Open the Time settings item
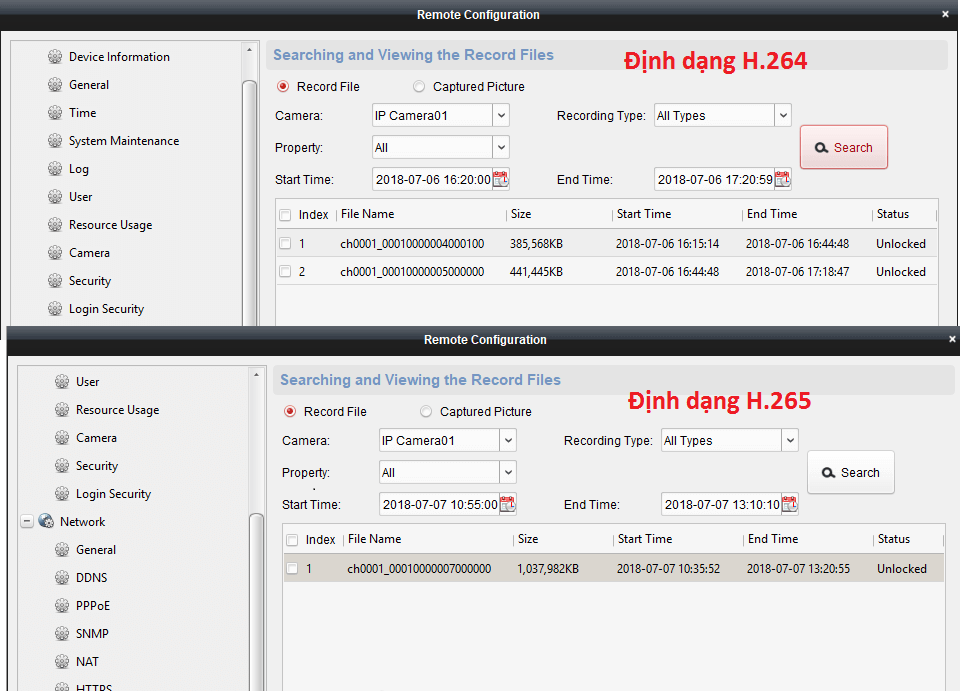The width and height of the screenshot is (960, 699). pos(82,113)
